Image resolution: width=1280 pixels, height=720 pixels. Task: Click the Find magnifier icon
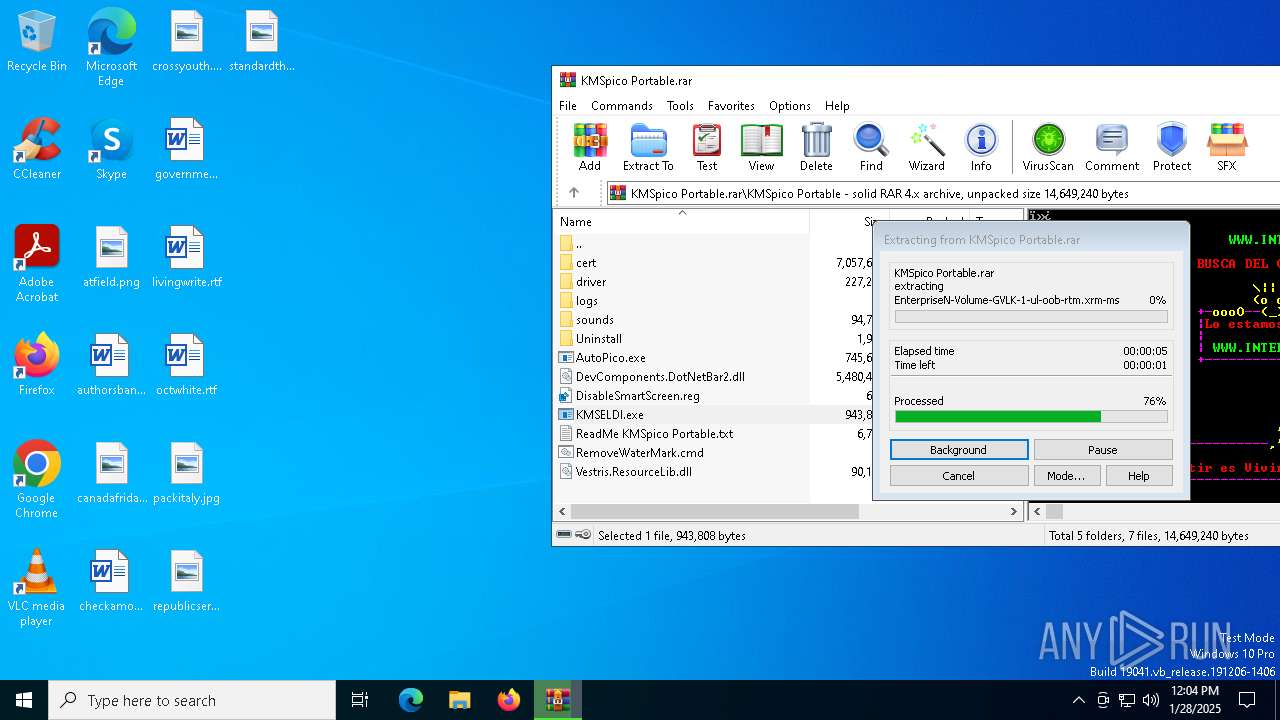pos(871,148)
